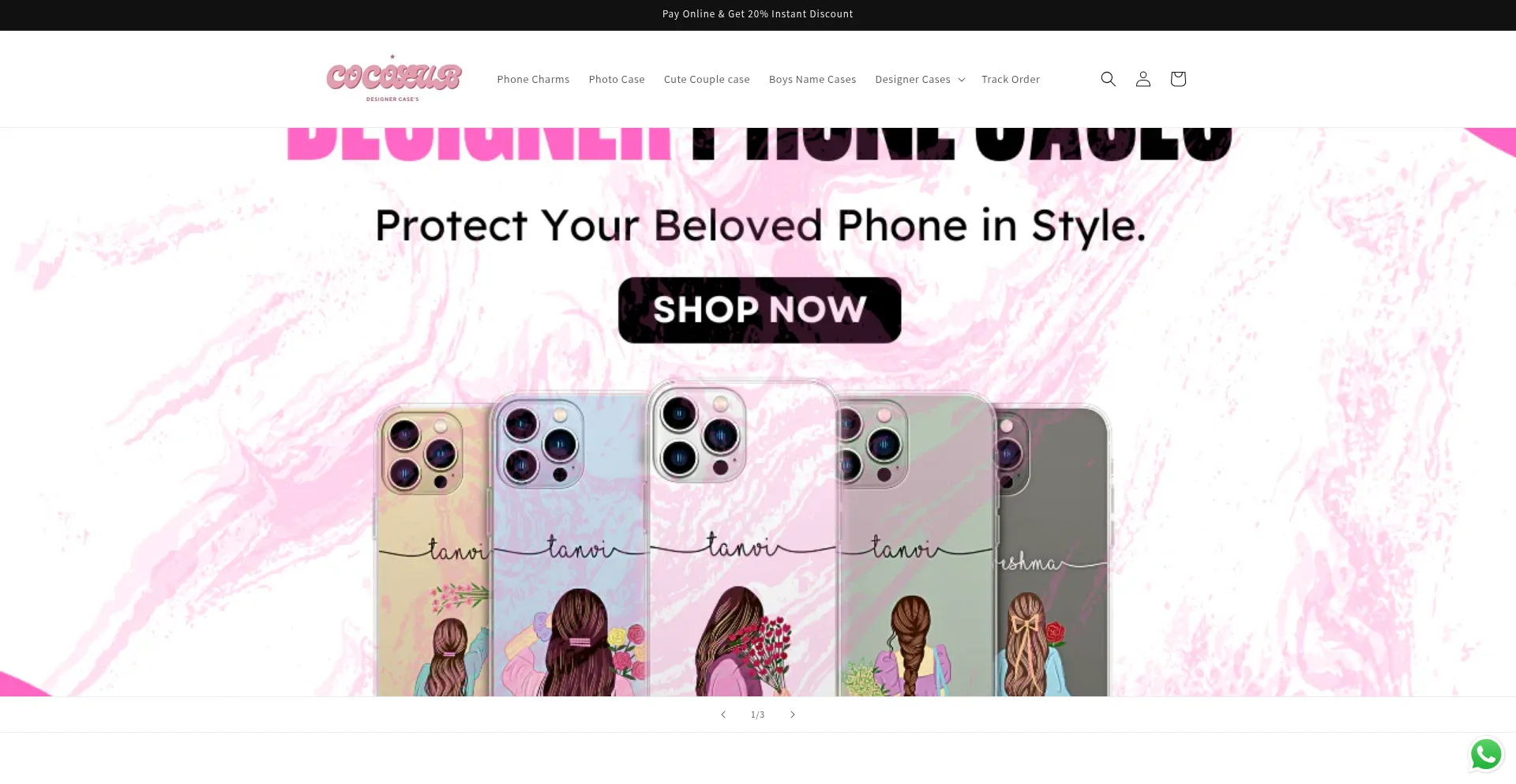The image size is (1516, 784).
Task: Select Cute Couple case navigation link
Action: 707,80
